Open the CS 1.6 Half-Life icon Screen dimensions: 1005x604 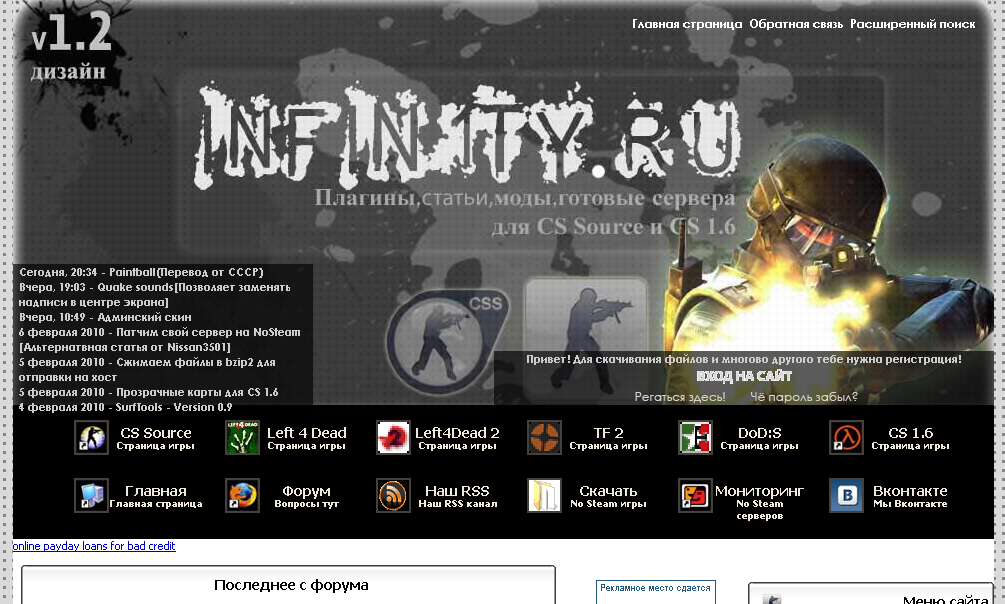[x=846, y=437]
